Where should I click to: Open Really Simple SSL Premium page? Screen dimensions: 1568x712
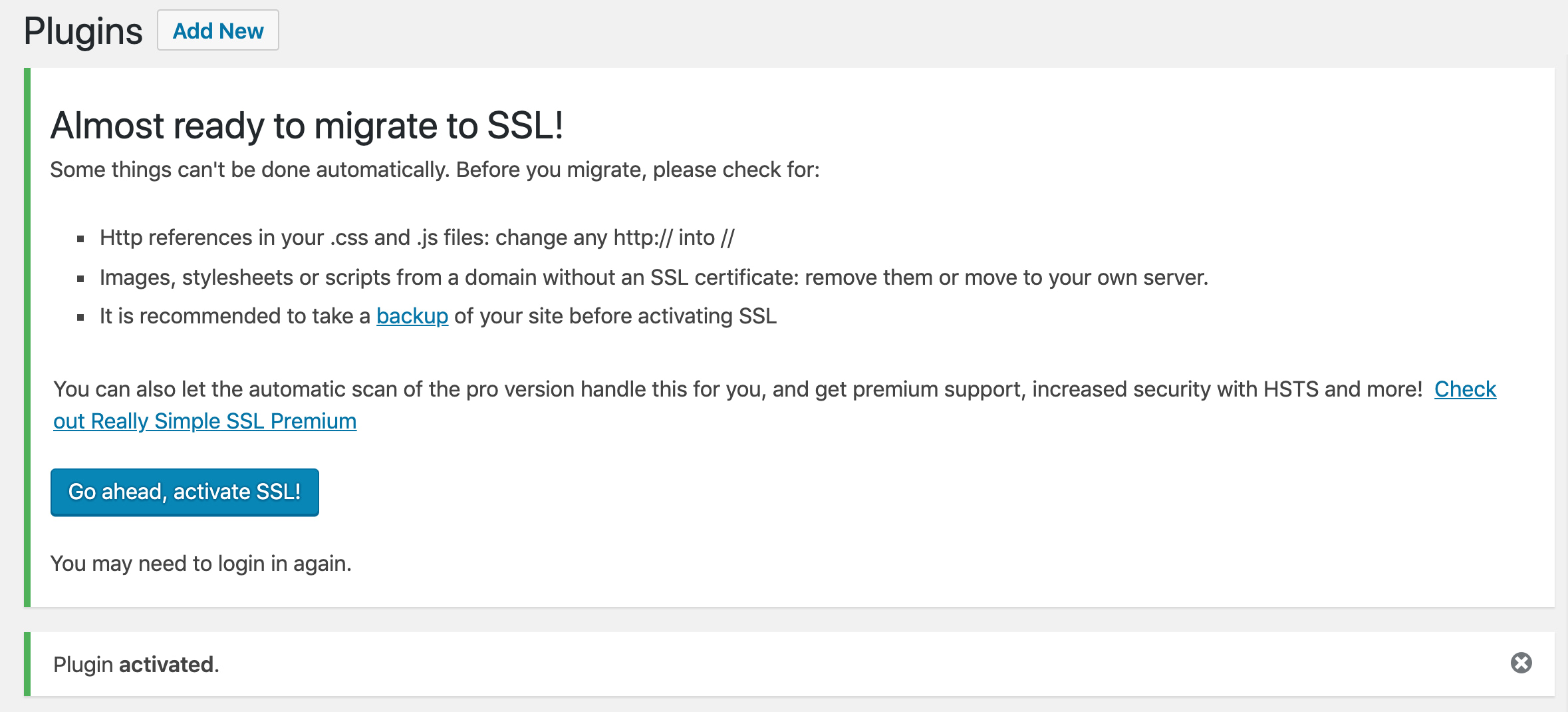204,421
